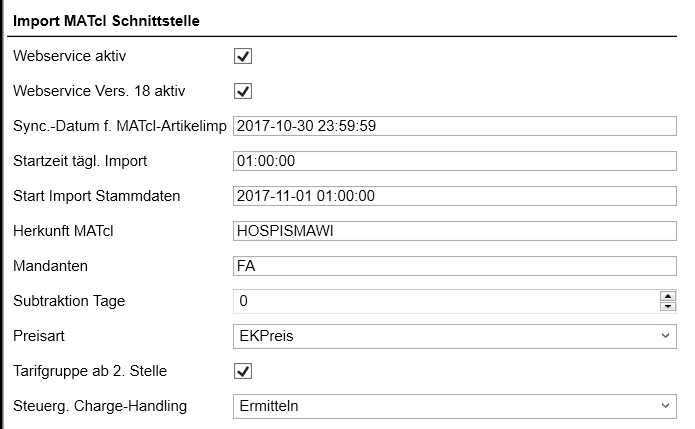The width and height of the screenshot is (695, 429).
Task: Toggle Webservice Vers. 18 aktiv checkbox
Action: tap(242, 91)
